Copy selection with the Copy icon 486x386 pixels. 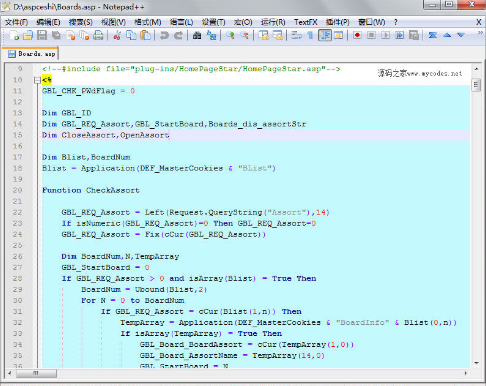[131, 35]
